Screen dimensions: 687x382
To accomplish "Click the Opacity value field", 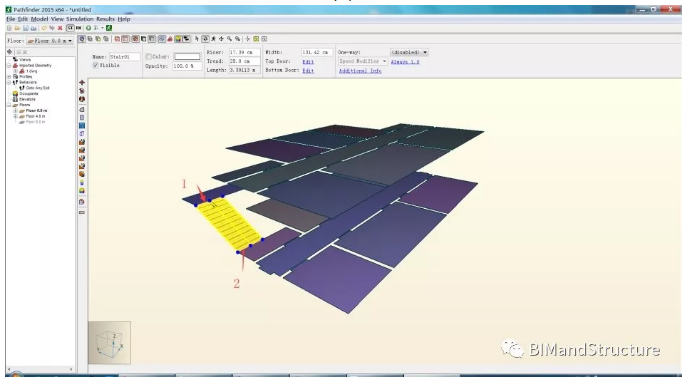I will pos(187,66).
